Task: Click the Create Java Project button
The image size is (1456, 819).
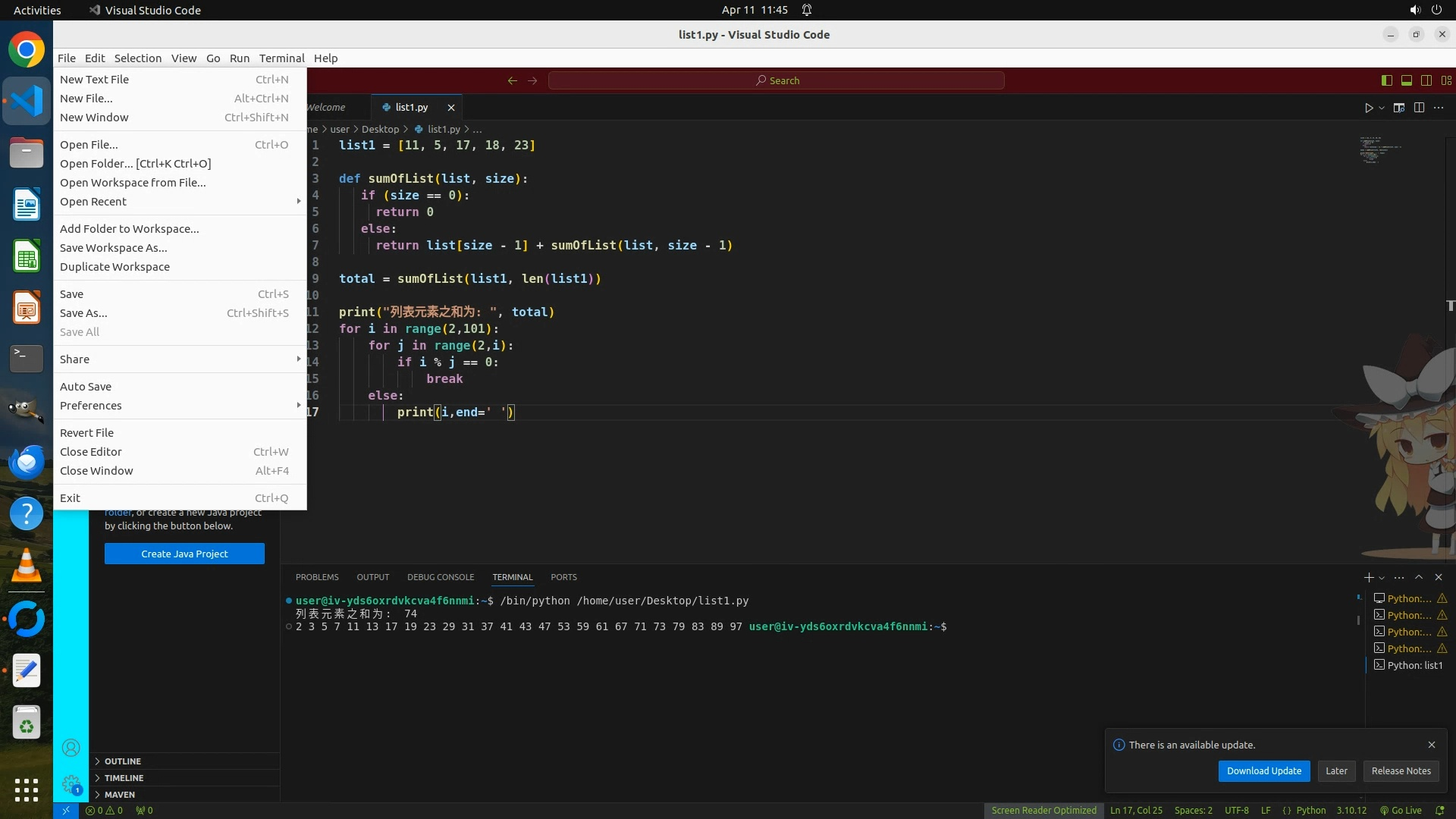Action: point(184,554)
